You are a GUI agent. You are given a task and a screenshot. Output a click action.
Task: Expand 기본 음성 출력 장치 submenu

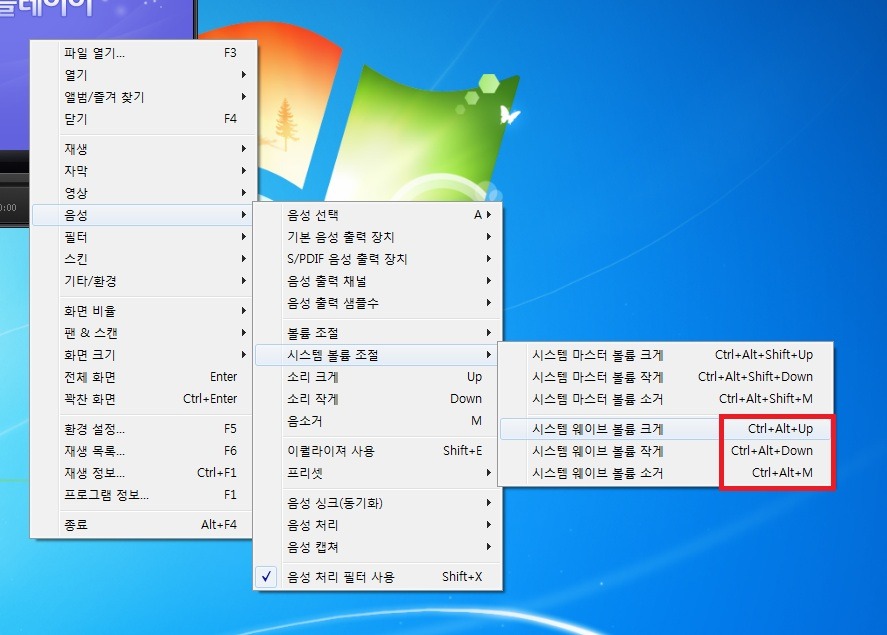377,237
